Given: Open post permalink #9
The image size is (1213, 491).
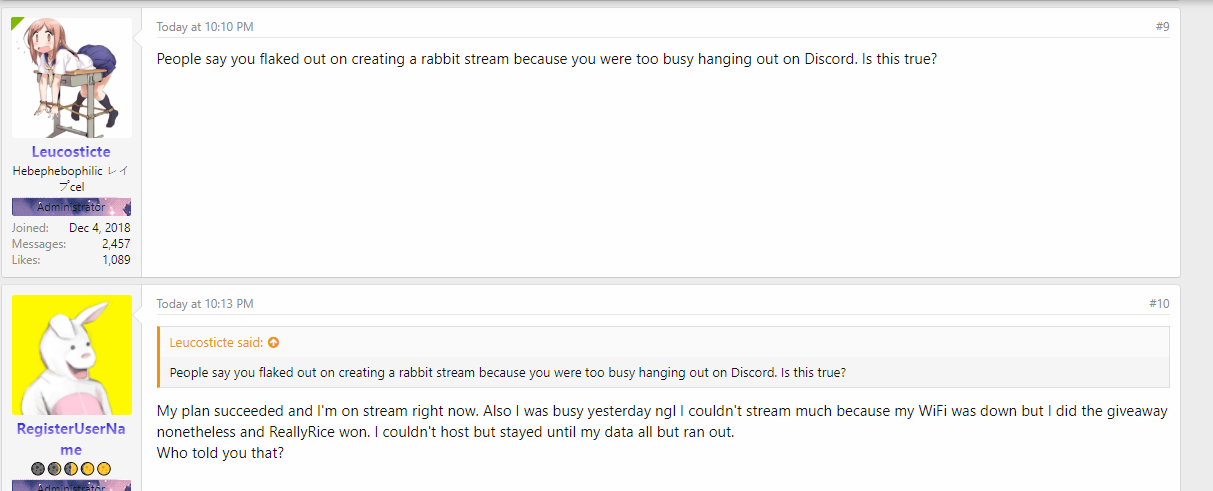Looking at the screenshot, I should click(x=1162, y=27).
